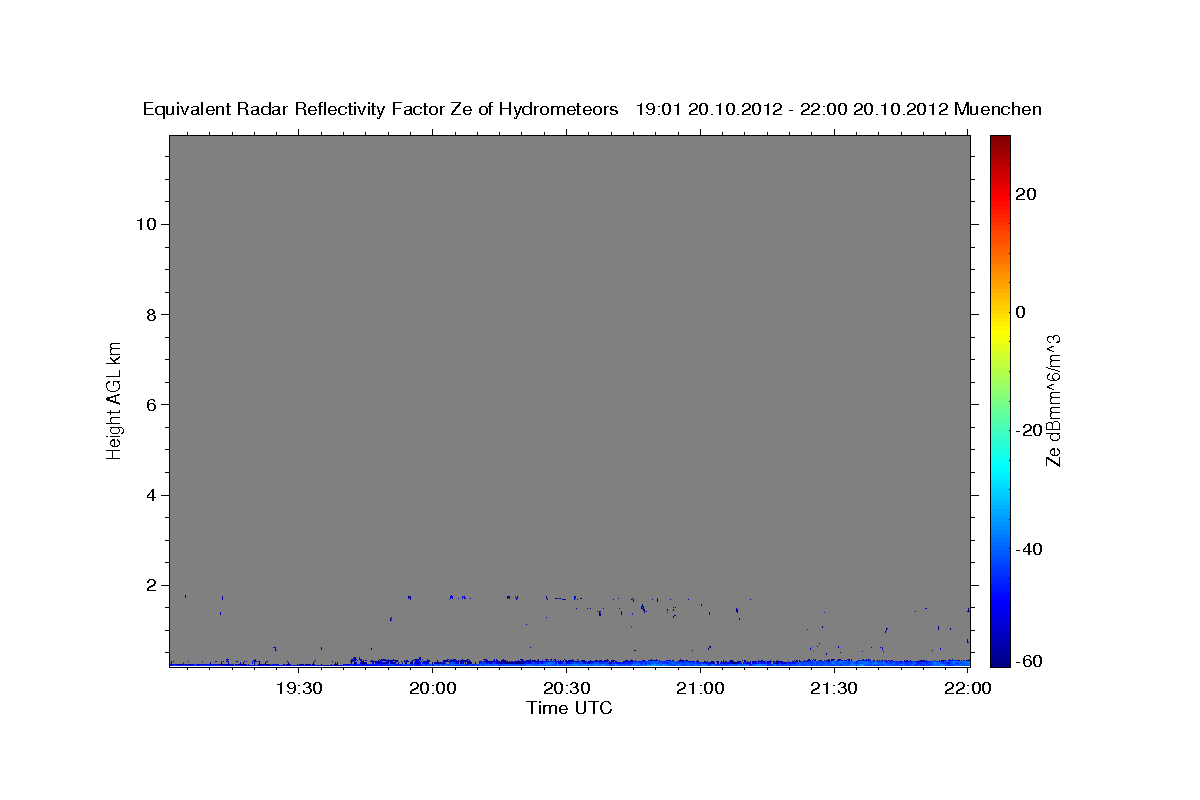Click the station name 'Muenchen' in the title
Screen dimensions: 1200x800
coord(998,110)
